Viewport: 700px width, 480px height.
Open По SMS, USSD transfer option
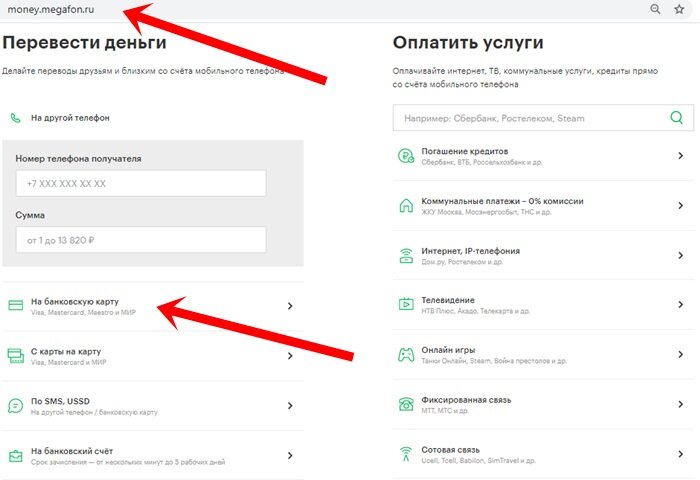tap(153, 406)
